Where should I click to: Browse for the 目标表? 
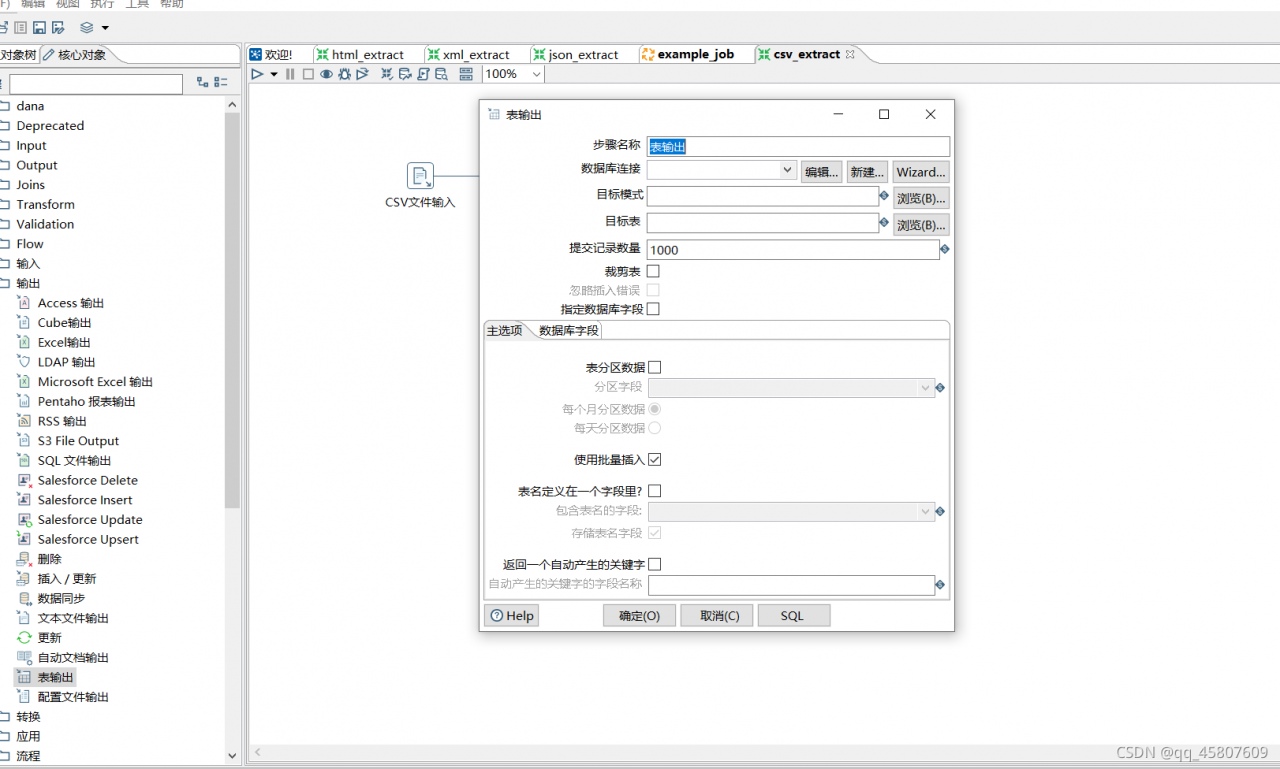pos(921,224)
